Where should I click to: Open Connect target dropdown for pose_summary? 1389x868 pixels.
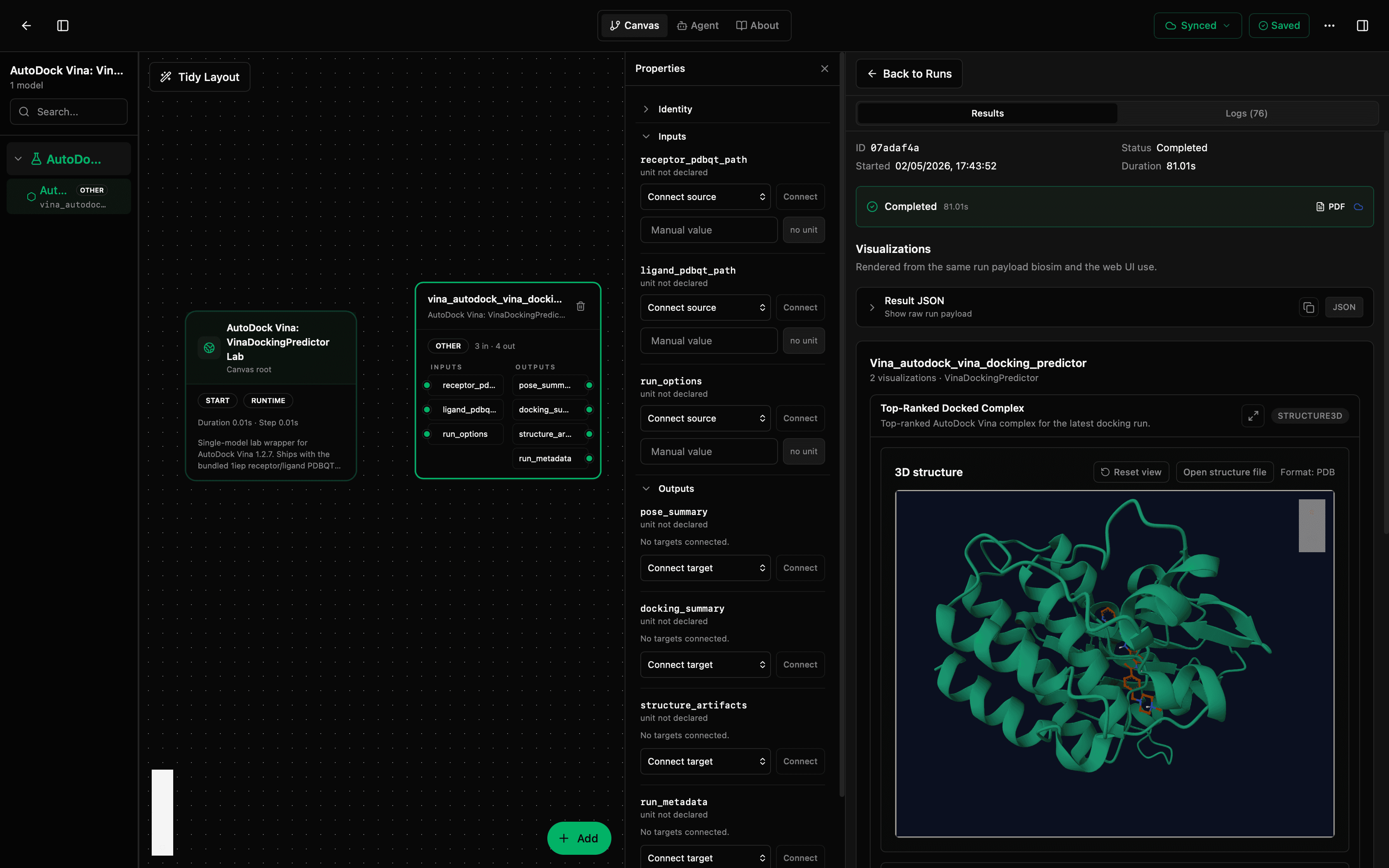(705, 568)
